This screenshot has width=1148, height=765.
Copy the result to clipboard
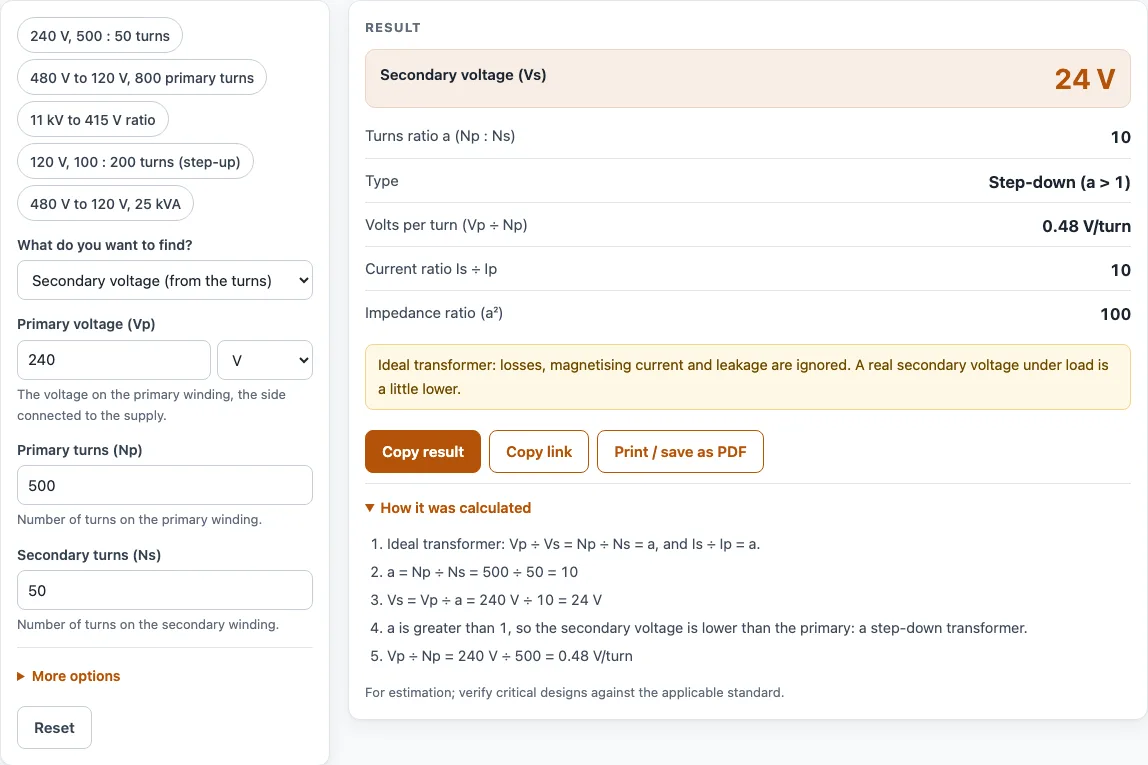(x=423, y=452)
